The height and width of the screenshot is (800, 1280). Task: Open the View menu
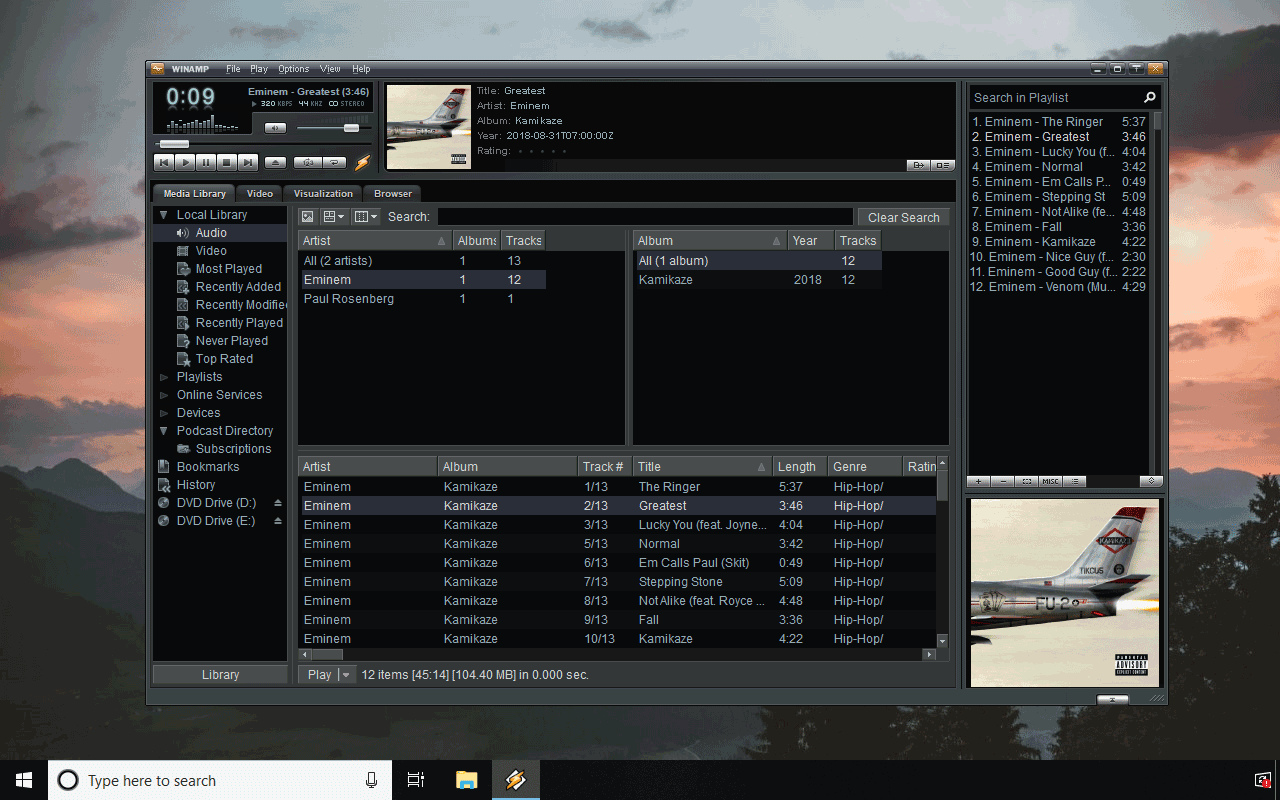[330, 69]
